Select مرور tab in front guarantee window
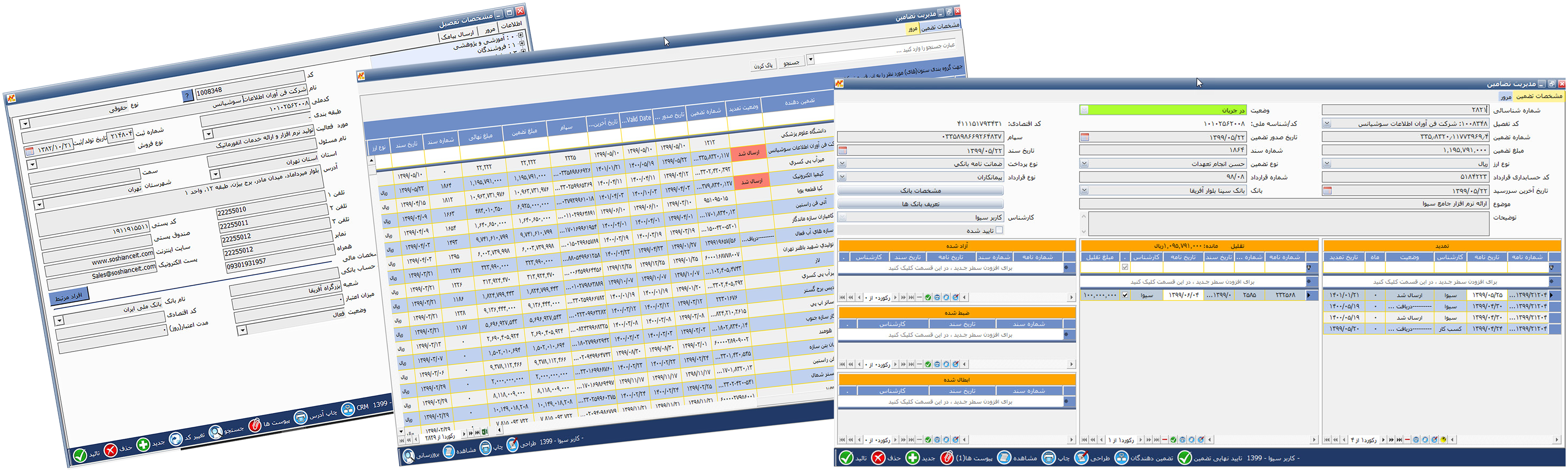The image size is (1568, 470). (x=1506, y=97)
